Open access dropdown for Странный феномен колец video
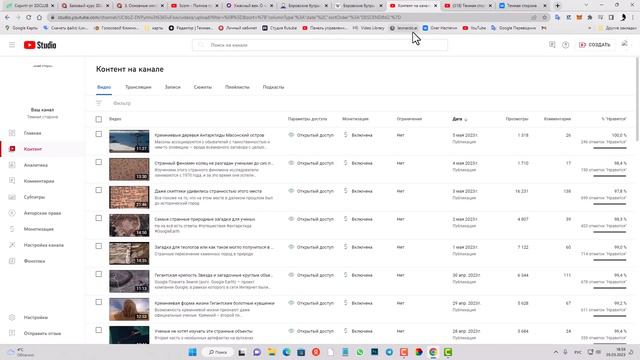Screen dimensions: 640x360 tap(311, 163)
